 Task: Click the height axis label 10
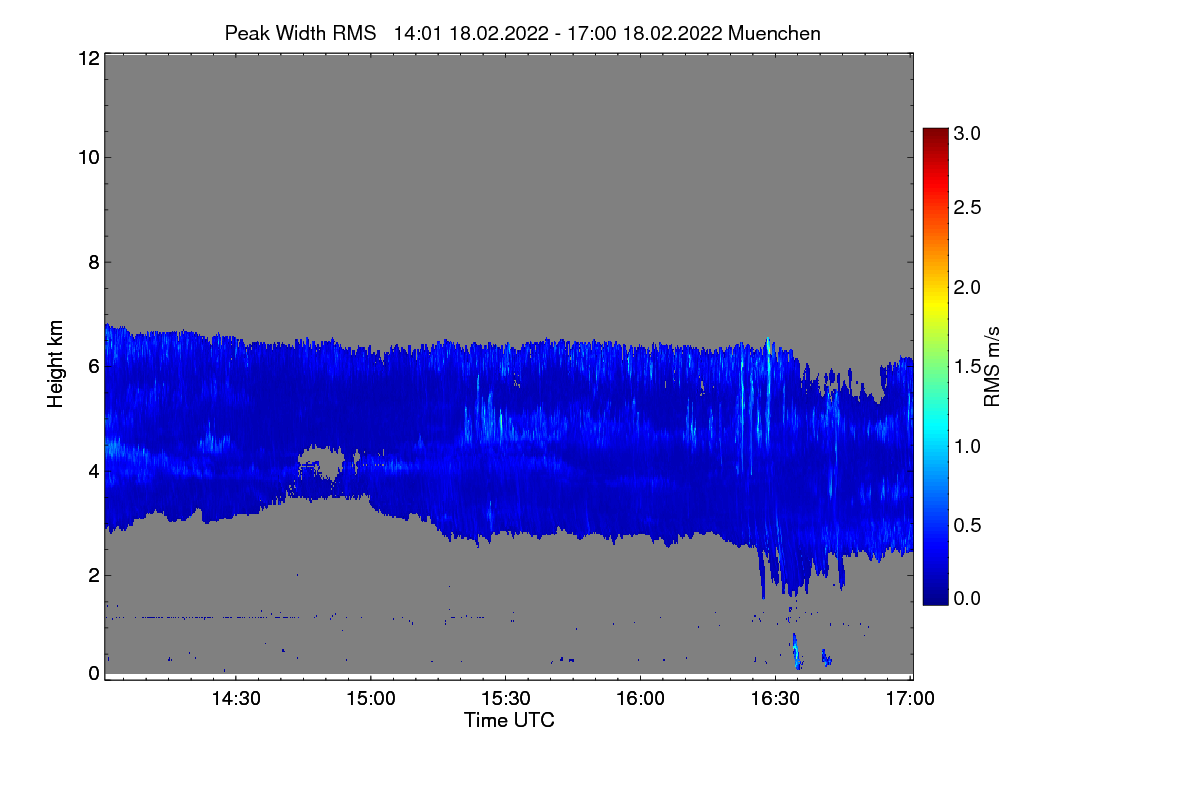pos(87,157)
